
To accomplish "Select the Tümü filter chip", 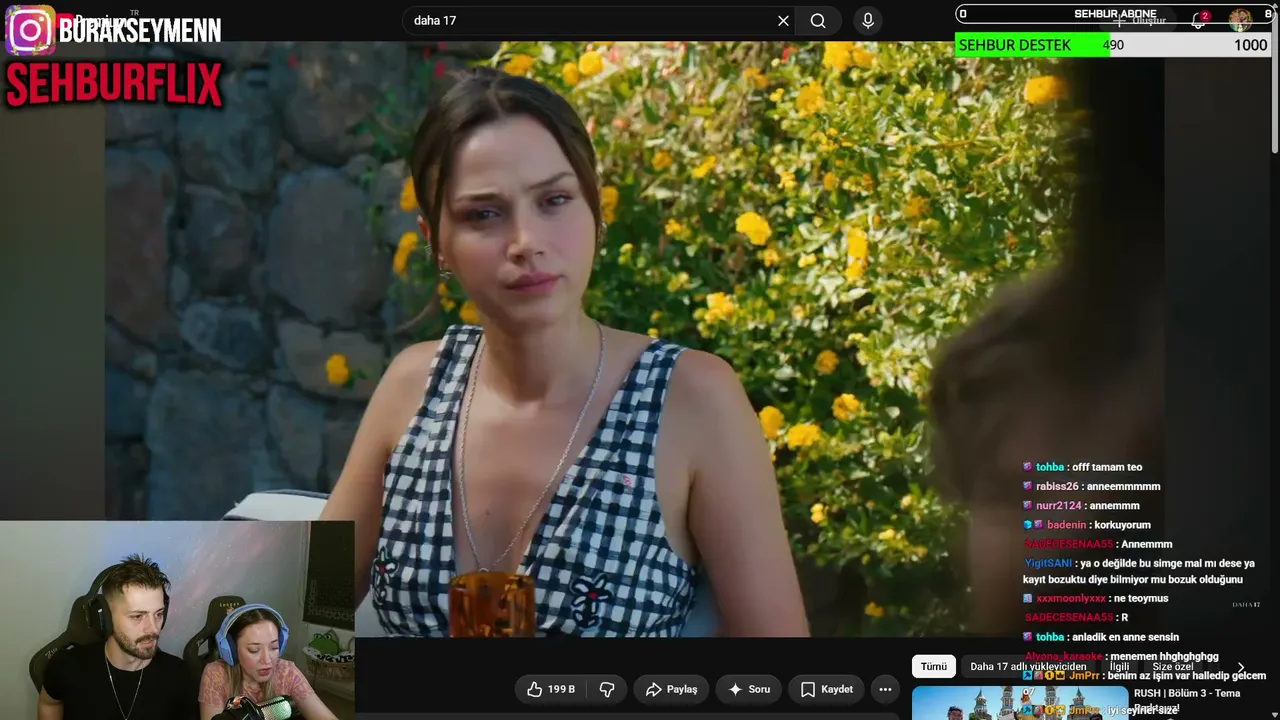I will tap(934, 667).
